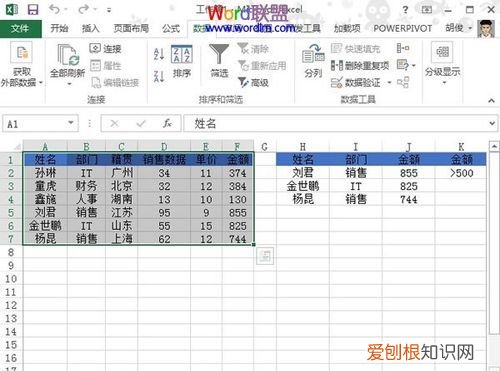The image size is (500, 371).
Task: Click the what-if analysis icon
Action: [403, 65]
